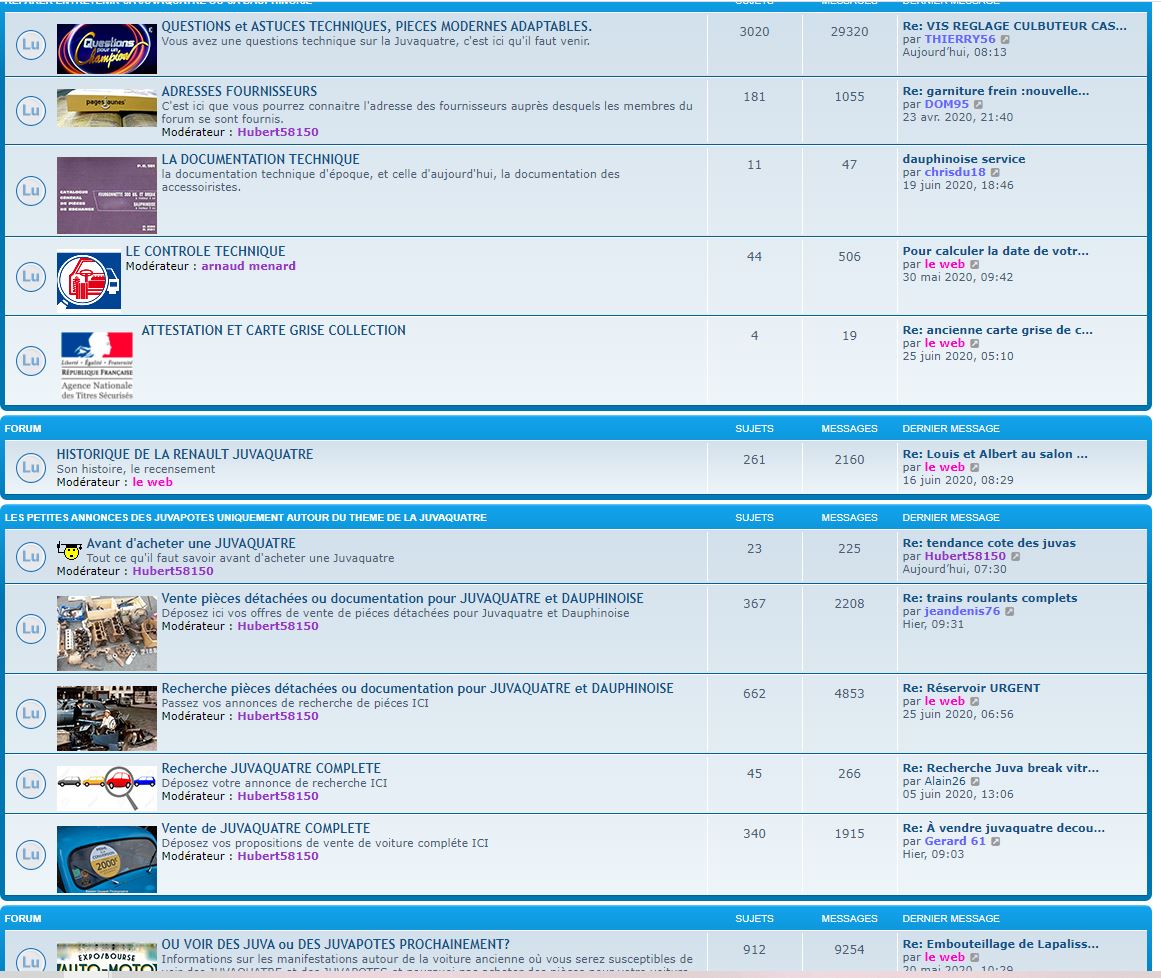Image resolution: width=1161 pixels, height=978 pixels.
Task: Open last post 'Re: À vendre juvaquatre decou...'
Action: point(1004,828)
